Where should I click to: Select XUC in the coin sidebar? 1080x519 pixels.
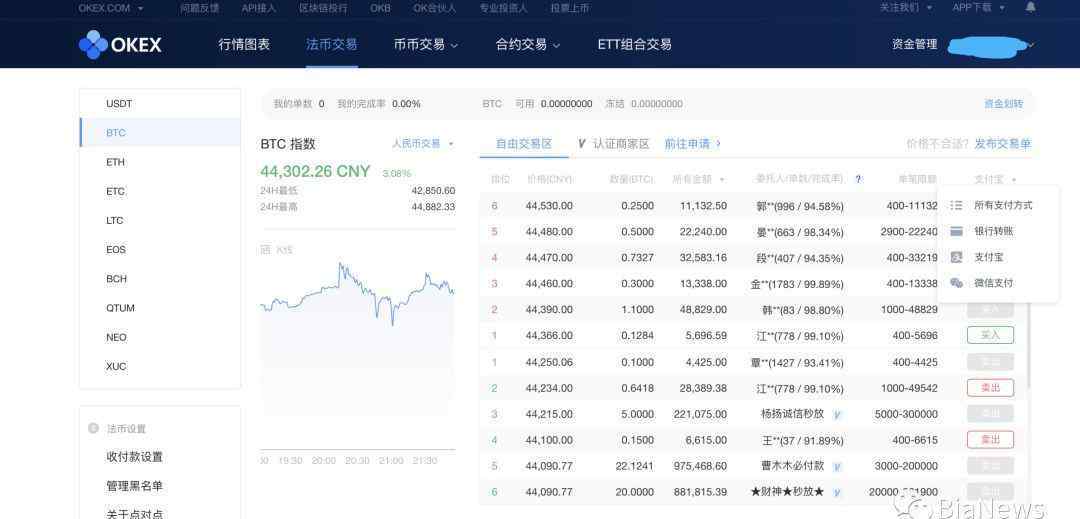160,366
